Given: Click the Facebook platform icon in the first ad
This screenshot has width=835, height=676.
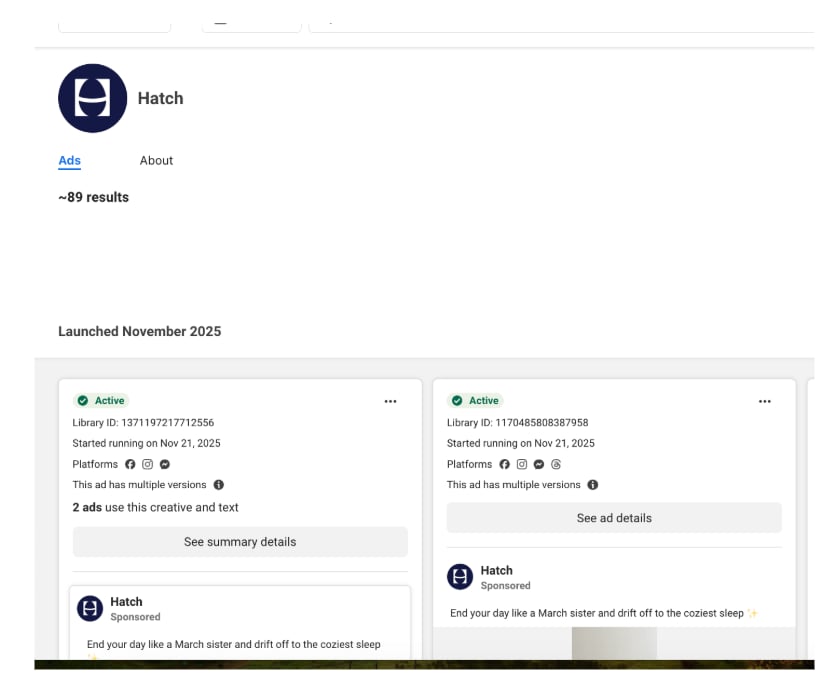Looking at the screenshot, I should point(129,464).
